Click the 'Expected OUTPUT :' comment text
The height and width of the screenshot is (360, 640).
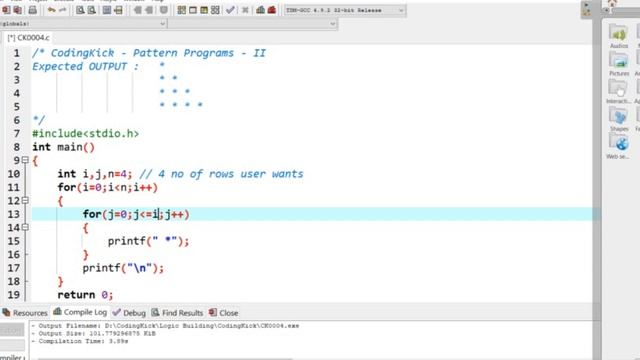[x=85, y=67]
